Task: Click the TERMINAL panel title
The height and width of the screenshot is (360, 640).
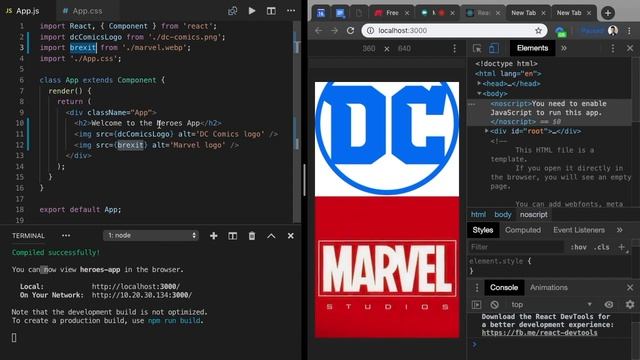Action: click(28, 236)
